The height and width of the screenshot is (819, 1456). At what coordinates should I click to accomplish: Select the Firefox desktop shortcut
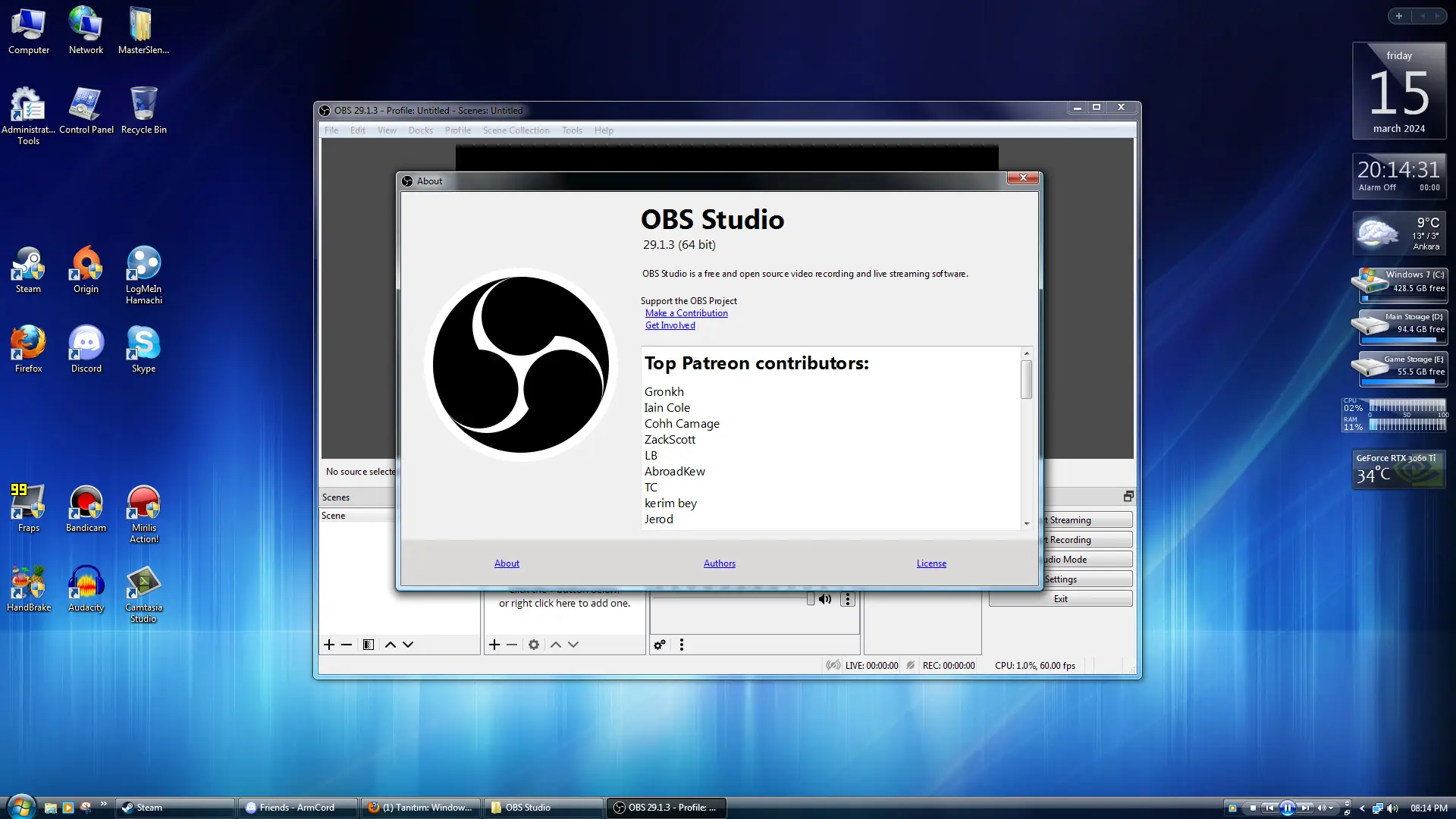28,350
